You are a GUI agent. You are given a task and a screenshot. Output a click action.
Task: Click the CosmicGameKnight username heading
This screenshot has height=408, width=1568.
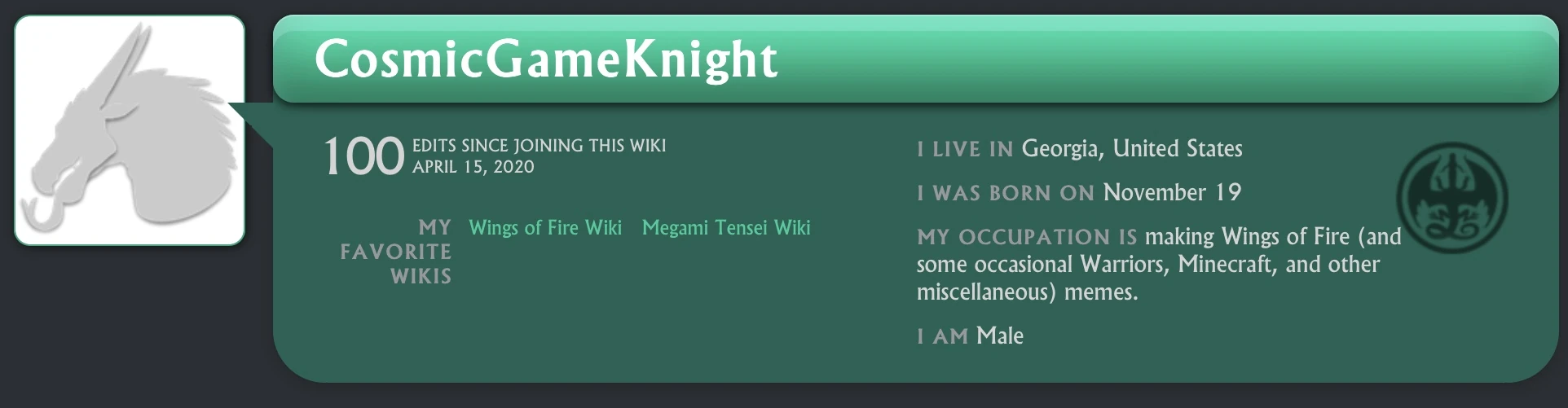(x=546, y=59)
